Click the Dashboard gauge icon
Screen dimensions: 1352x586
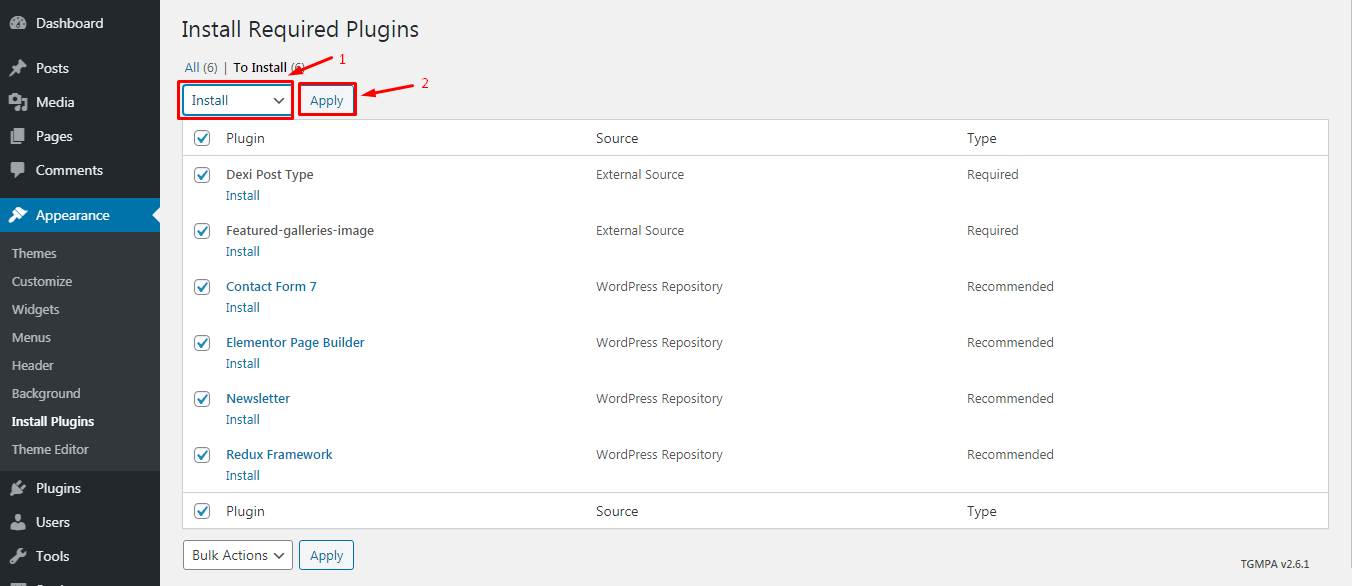point(18,23)
